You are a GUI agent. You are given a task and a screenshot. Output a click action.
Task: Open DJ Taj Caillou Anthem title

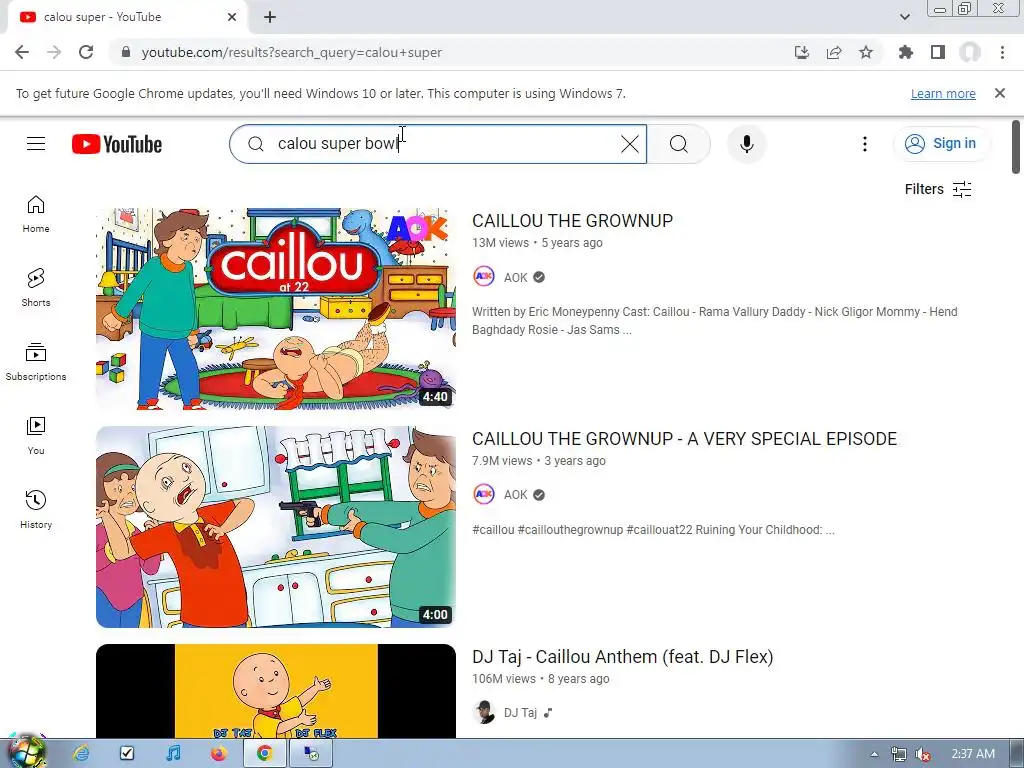coord(622,657)
